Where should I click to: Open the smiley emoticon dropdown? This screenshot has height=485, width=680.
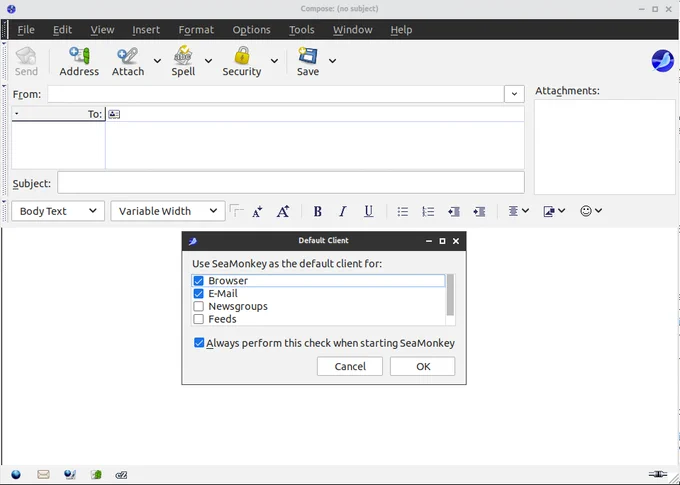coord(591,211)
